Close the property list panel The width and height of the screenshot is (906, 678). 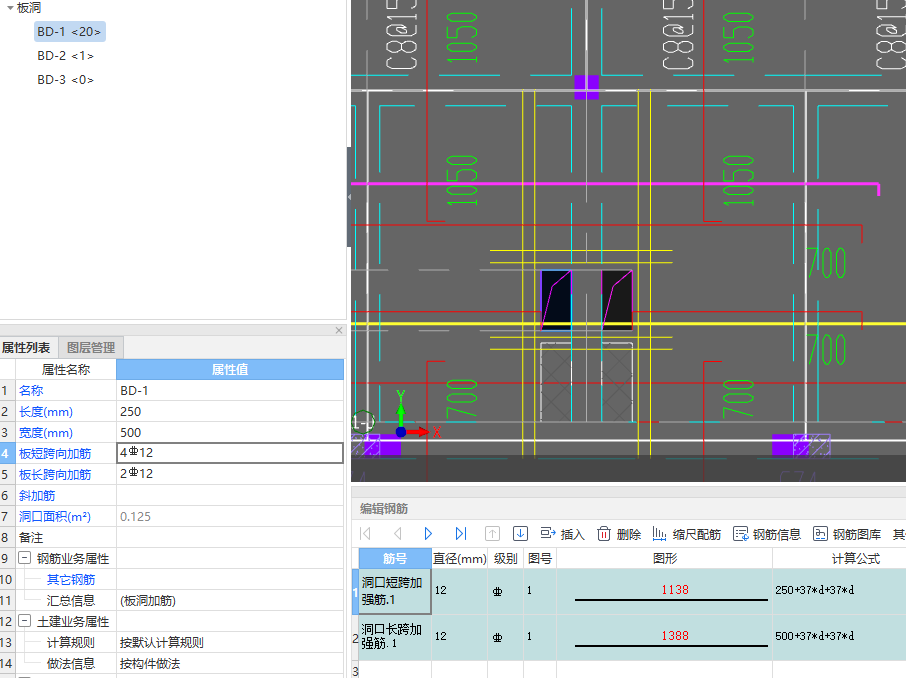339,330
